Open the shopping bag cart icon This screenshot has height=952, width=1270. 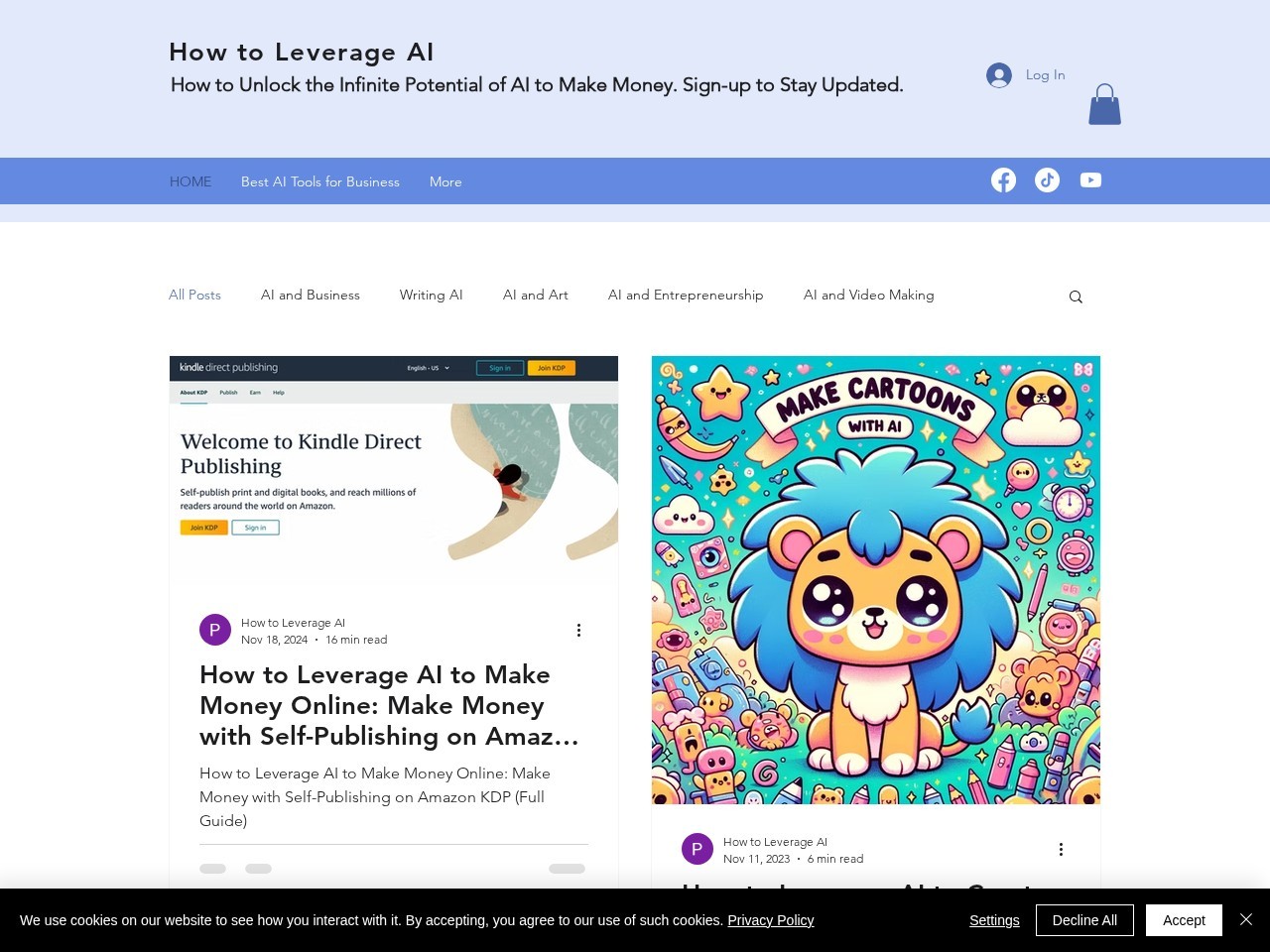[1104, 104]
